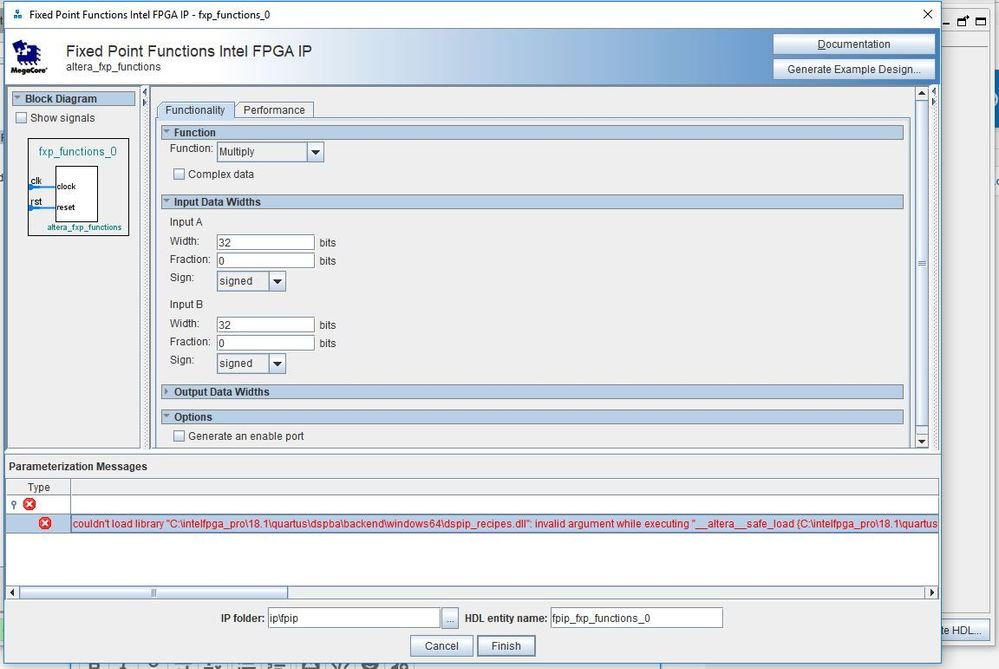Click the IP folder text field
This screenshot has height=669, width=999.
tap(354, 618)
